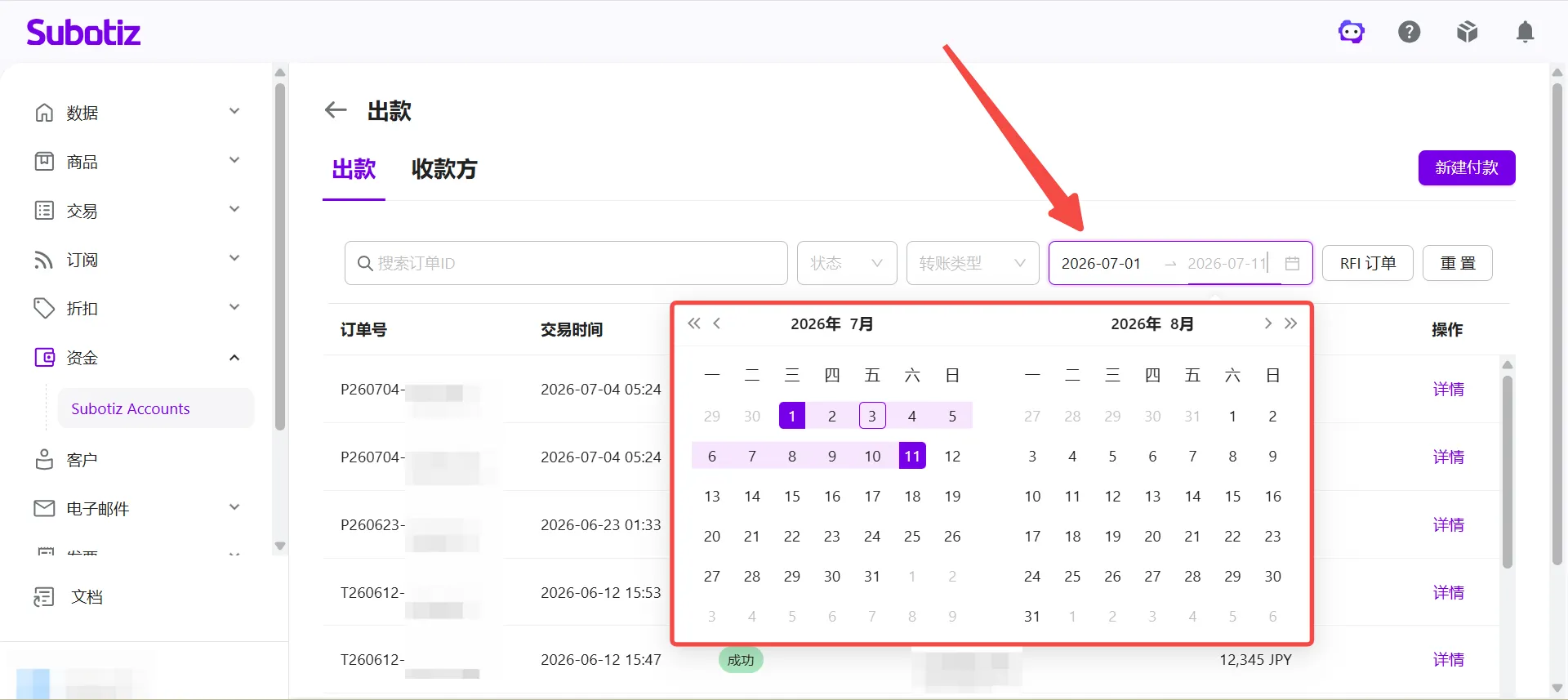This screenshot has width=1568, height=700.
Task: Click the 2026年 year label for July
Action: [816, 323]
